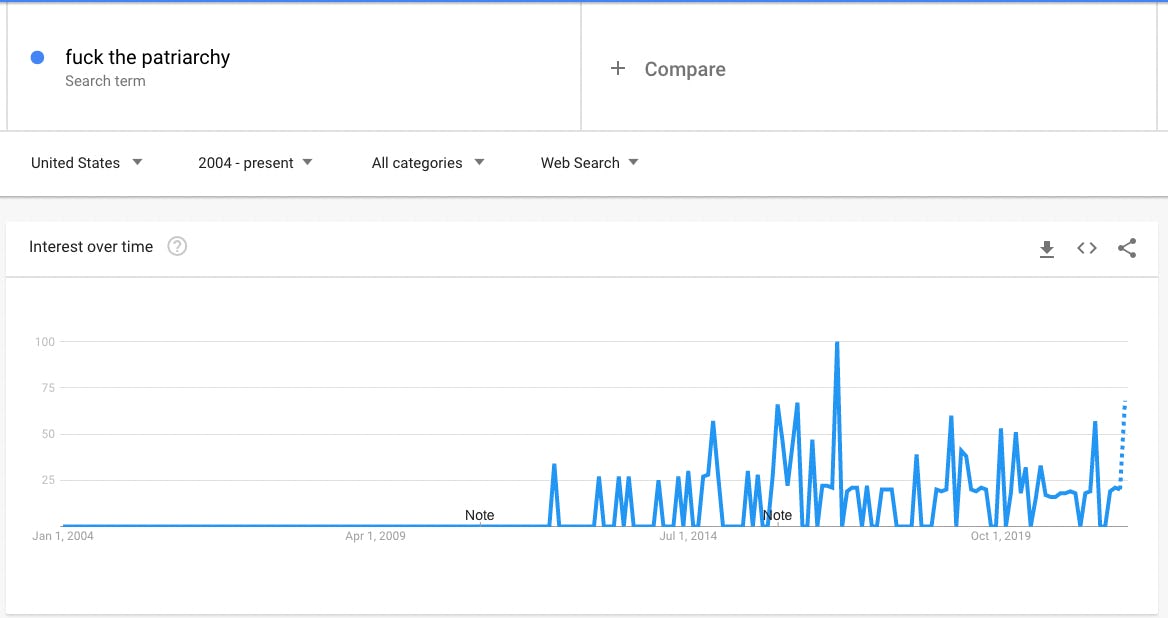The image size is (1168, 618).
Task: Click the embed code icon
Action: pos(1087,248)
